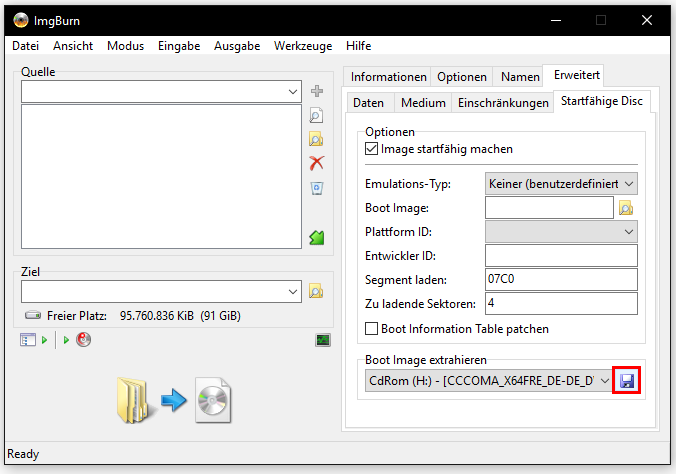Open the Eingabe menu
Screen dimensions: 676x474
click(179, 46)
